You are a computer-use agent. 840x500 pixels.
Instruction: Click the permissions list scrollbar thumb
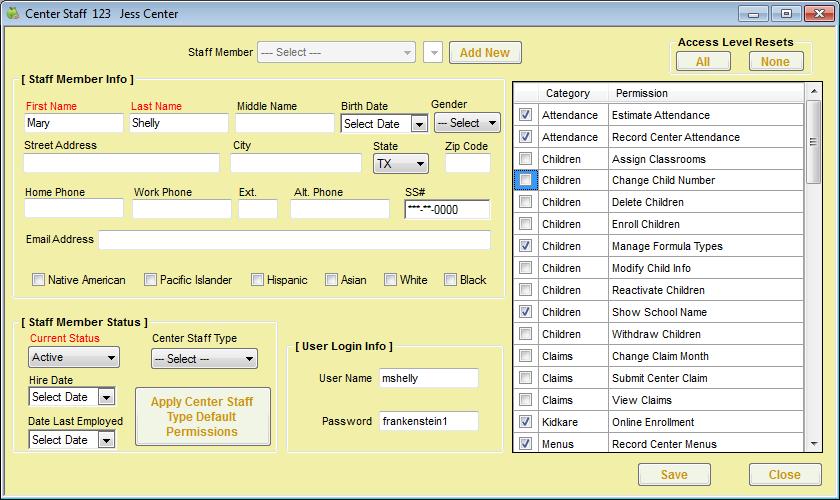(814, 143)
